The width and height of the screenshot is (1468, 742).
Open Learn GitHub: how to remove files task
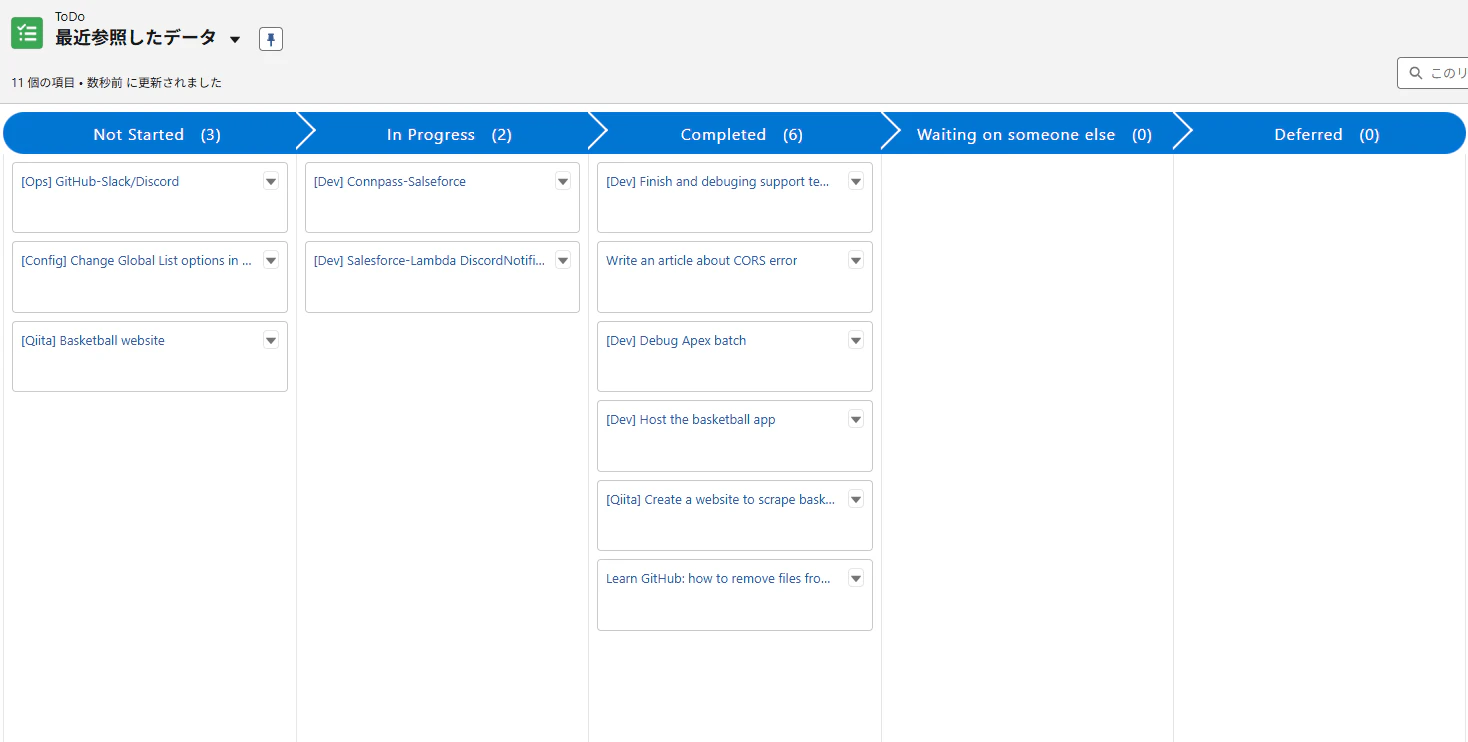coord(719,579)
